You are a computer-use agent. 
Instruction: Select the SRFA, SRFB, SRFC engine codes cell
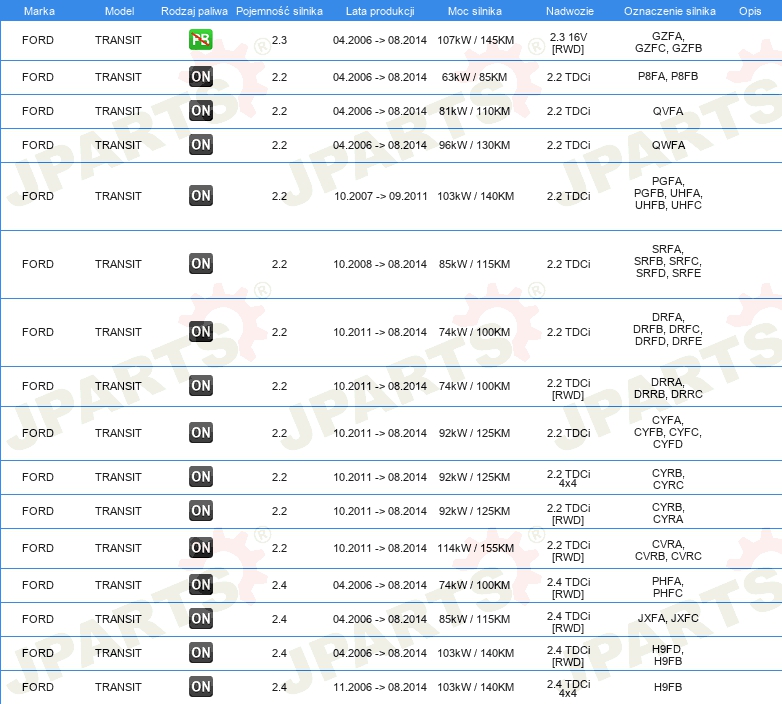click(x=668, y=261)
